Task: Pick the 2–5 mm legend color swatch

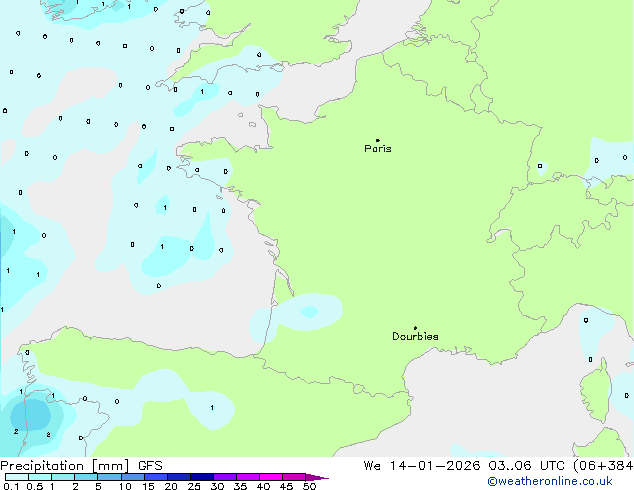Action: point(86,477)
